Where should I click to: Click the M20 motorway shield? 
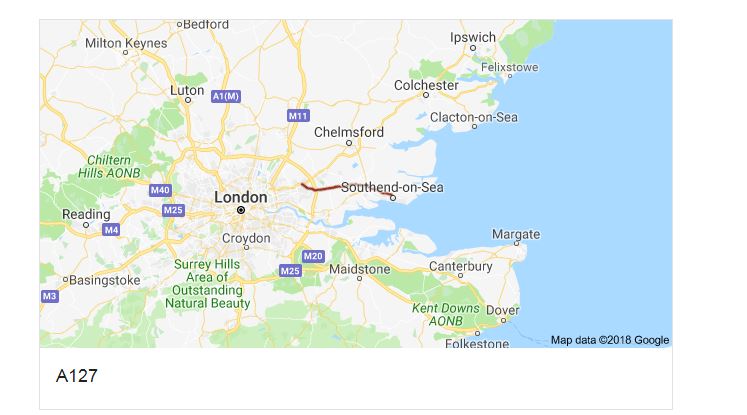(x=313, y=256)
